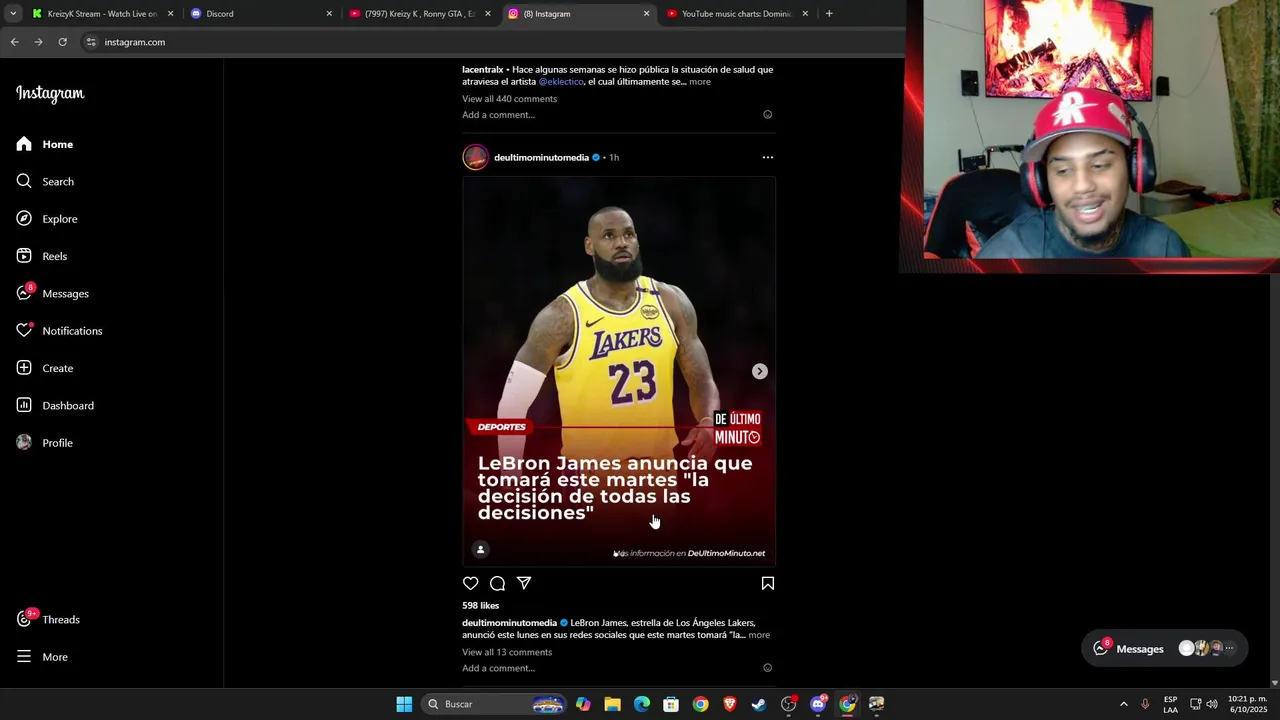Open Windows Start menu
Viewport: 1280px width, 720px height.
pos(404,704)
